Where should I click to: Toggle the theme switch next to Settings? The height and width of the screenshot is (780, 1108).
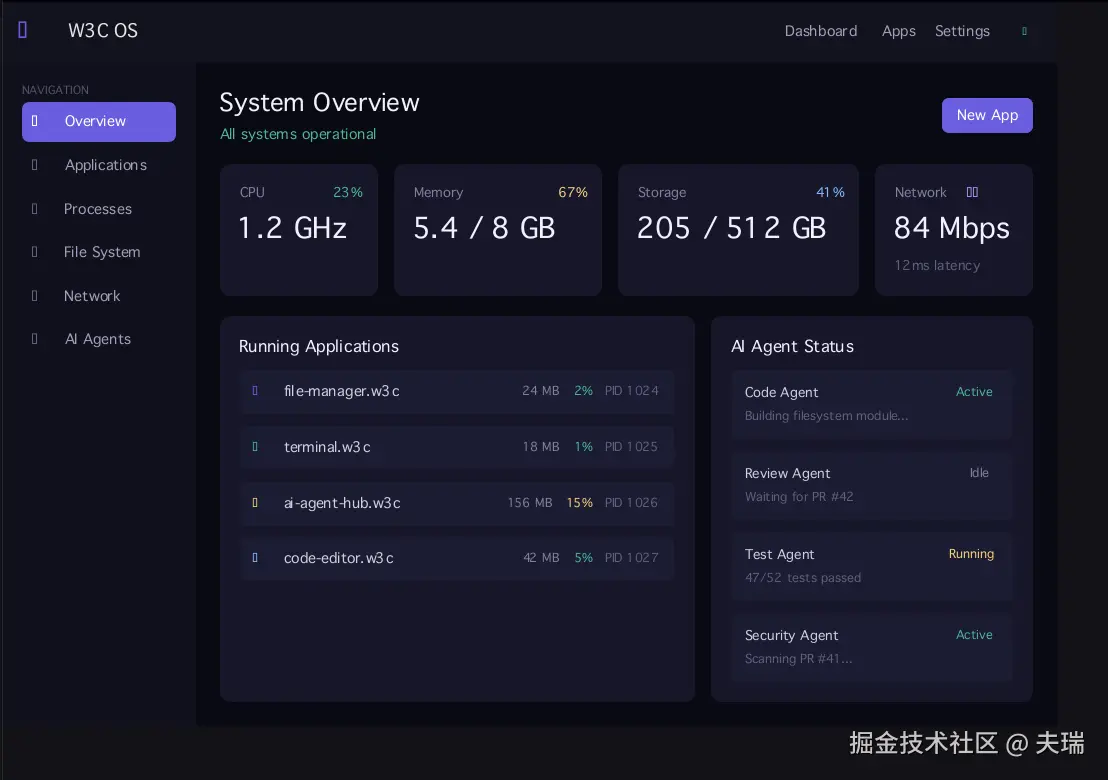tap(1024, 31)
